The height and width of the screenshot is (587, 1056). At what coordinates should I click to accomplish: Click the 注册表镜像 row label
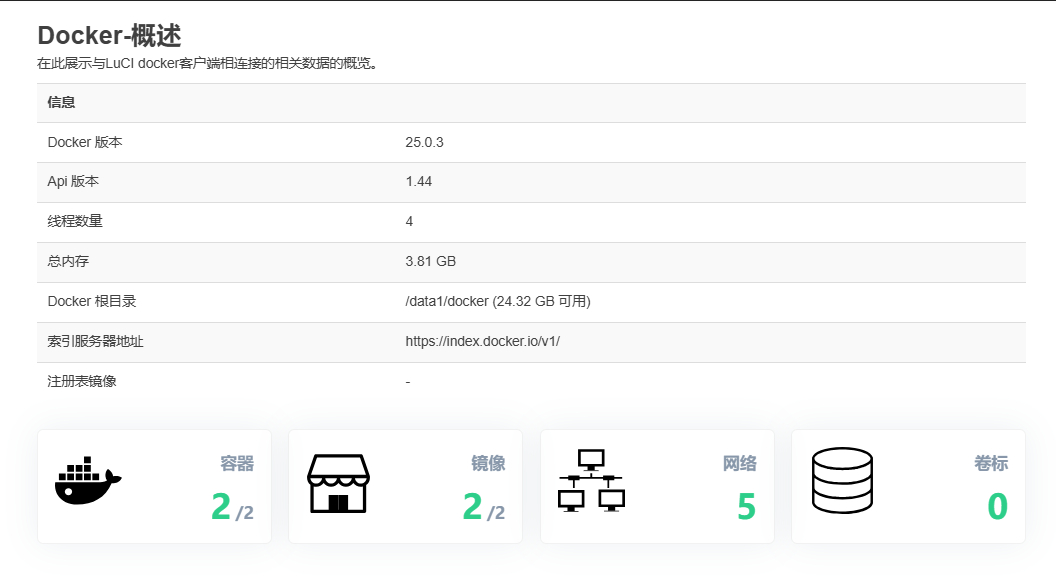(81, 381)
